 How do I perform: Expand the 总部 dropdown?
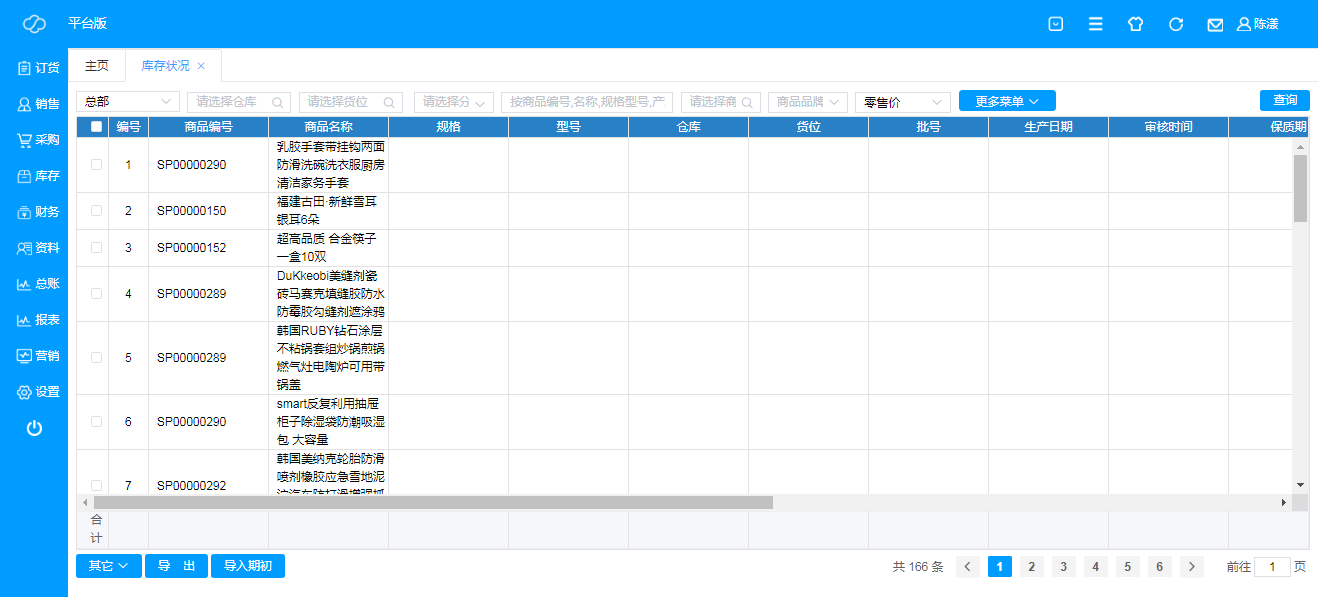[x=128, y=102]
